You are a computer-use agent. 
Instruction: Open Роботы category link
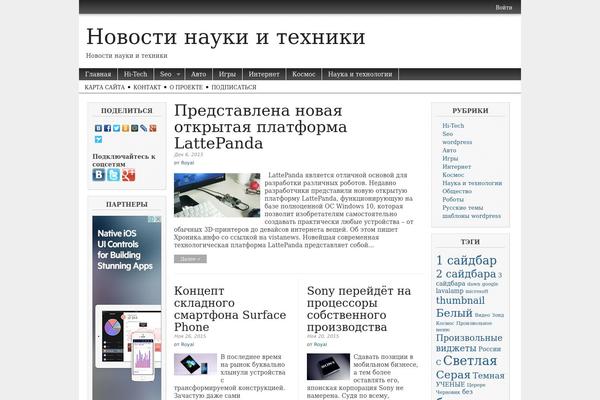pos(453,200)
